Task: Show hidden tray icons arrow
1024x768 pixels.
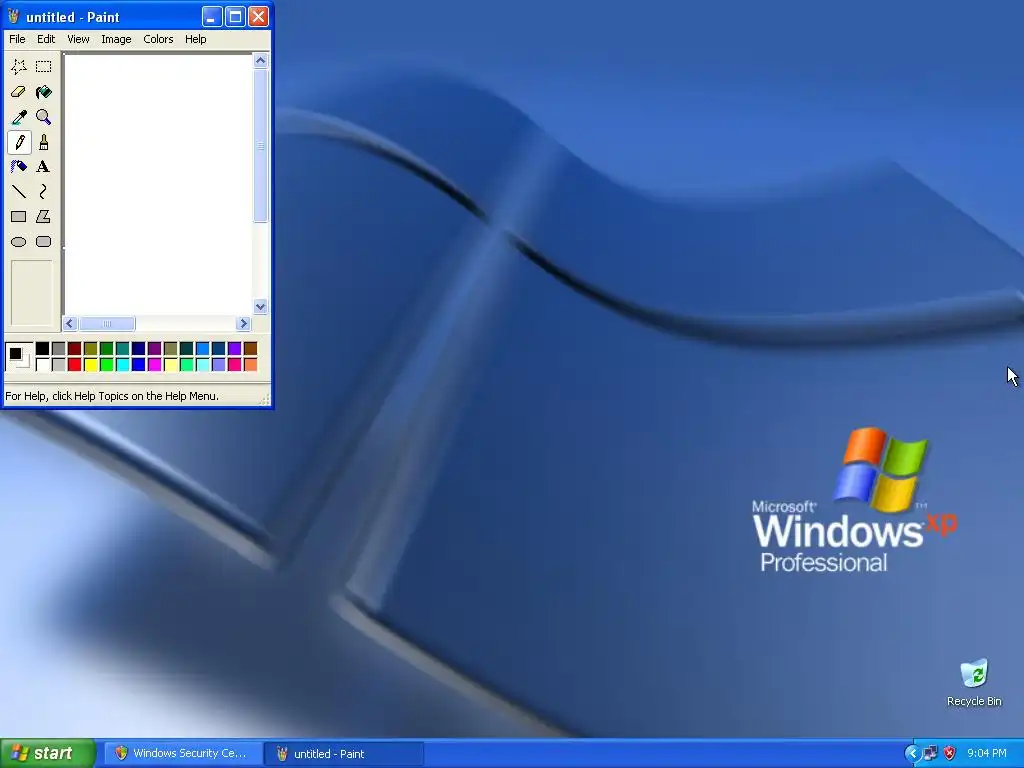Action: click(x=912, y=753)
